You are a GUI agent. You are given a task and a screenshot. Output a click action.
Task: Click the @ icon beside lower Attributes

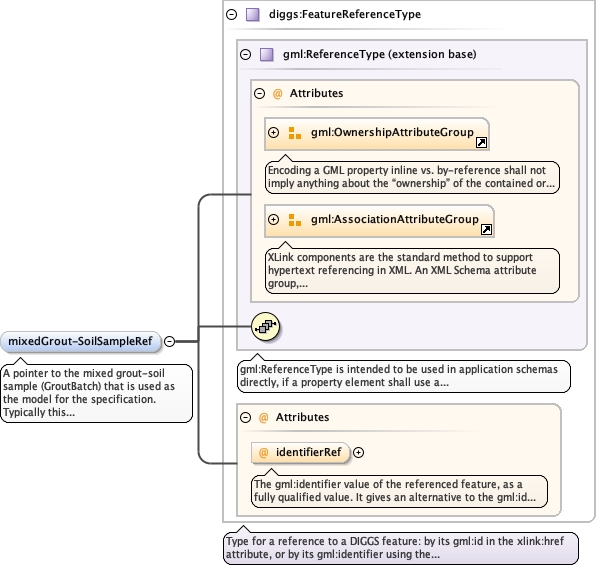point(263,418)
